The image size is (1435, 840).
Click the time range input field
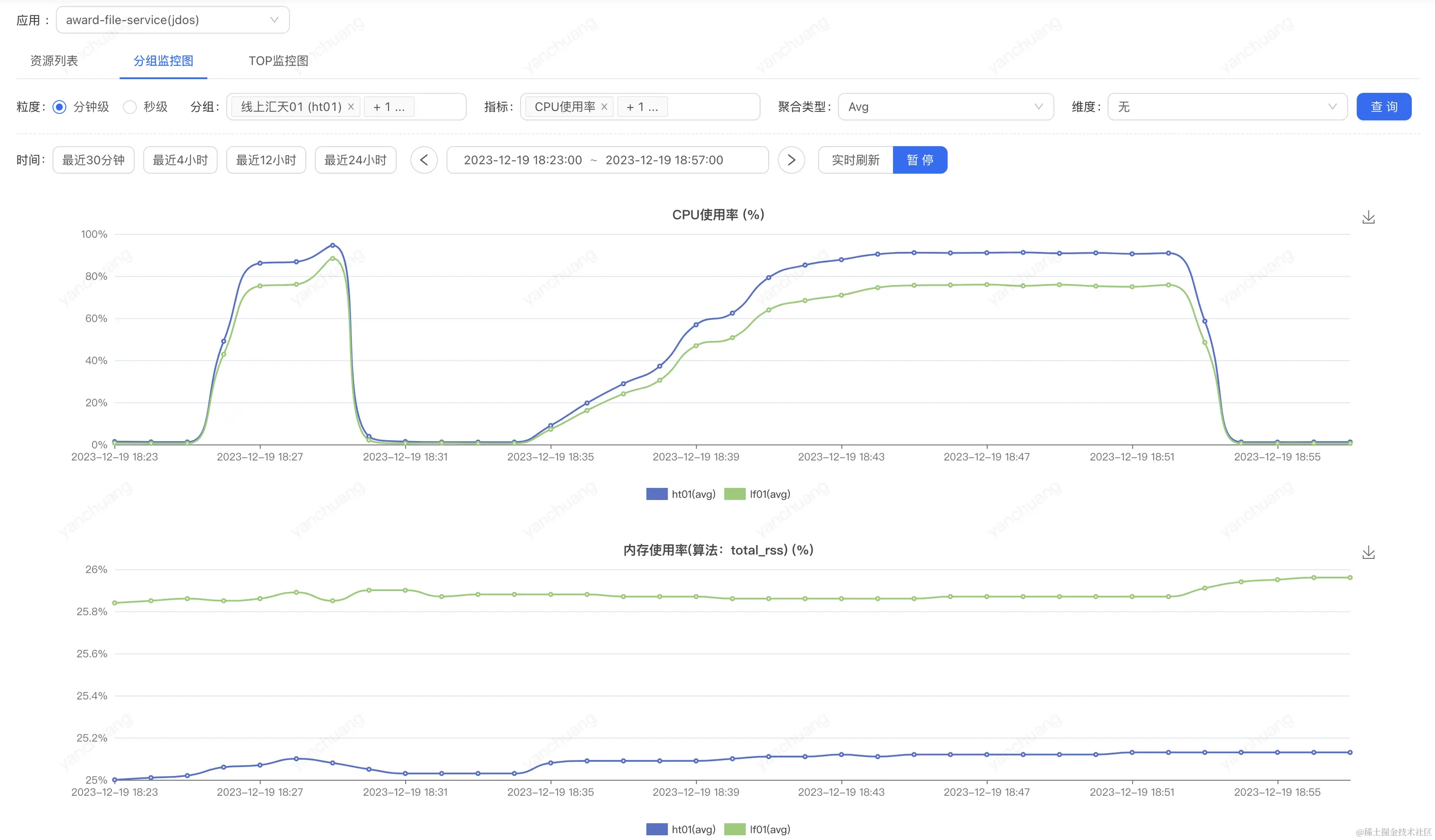(x=607, y=160)
